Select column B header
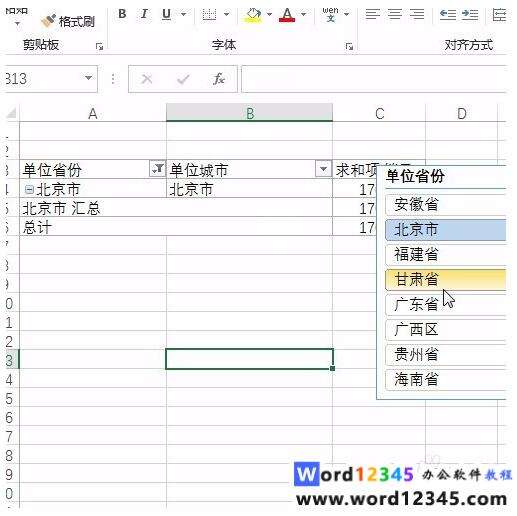This screenshot has height=516, width=517. [250, 113]
